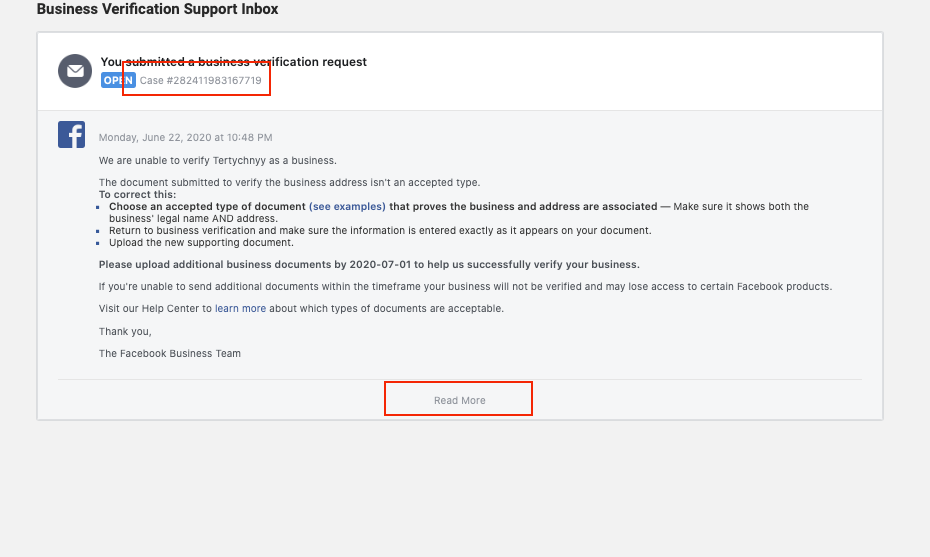
Task: Click the Business Verification Support Inbox heading
Action: coord(157,9)
